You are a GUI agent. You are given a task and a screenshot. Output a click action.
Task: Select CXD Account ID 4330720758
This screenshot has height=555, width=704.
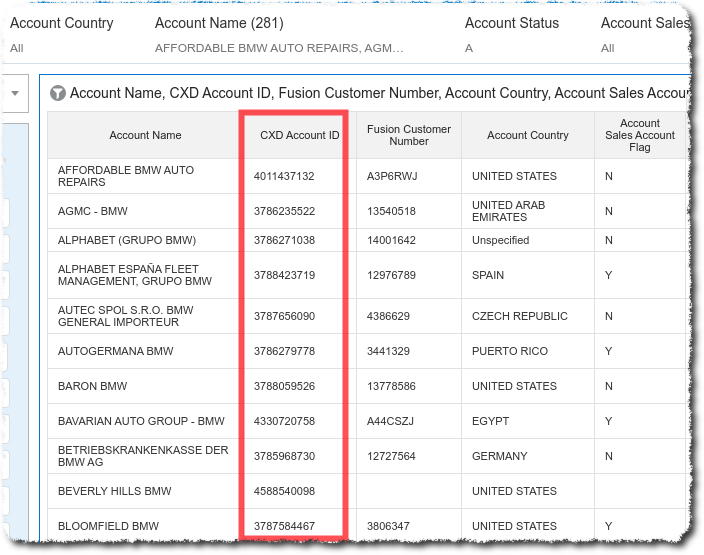click(284, 421)
